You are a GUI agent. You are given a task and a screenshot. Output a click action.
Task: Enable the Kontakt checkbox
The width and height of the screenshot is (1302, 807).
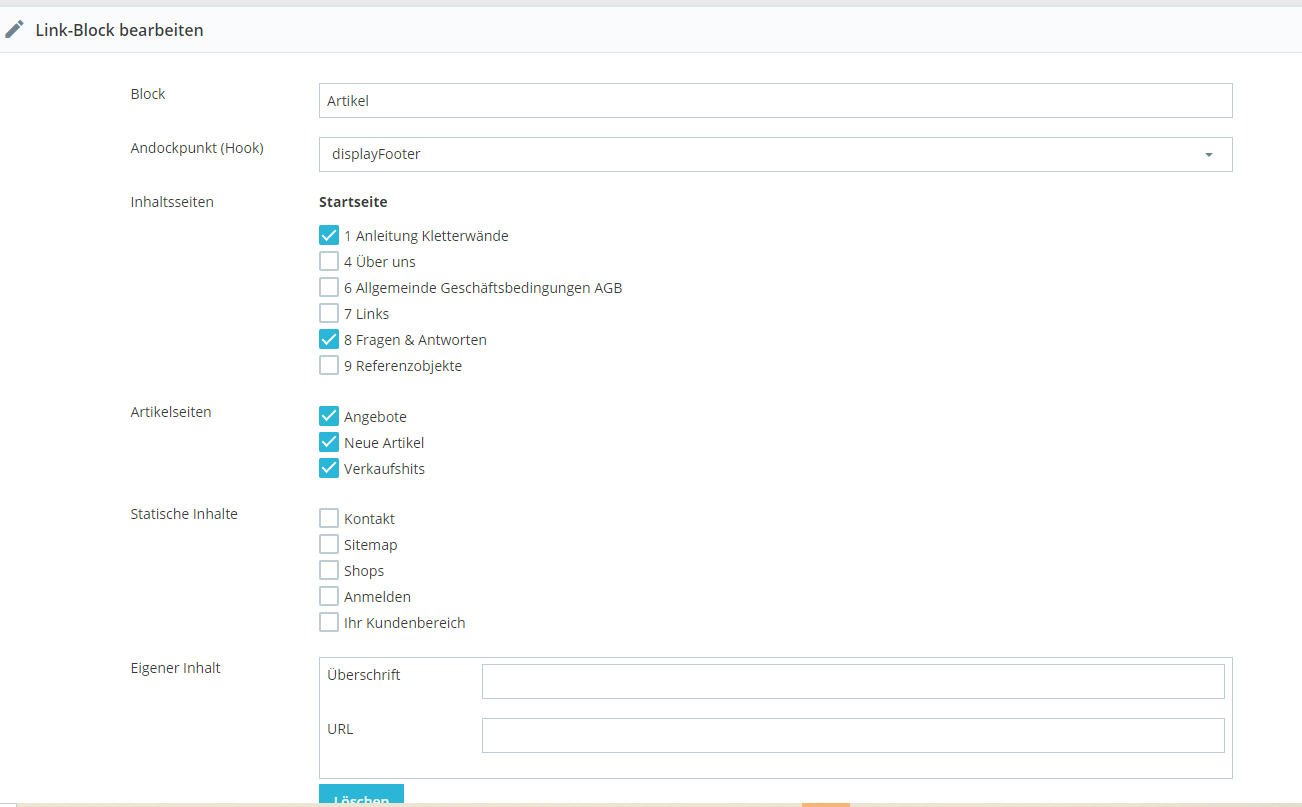pyautogui.click(x=329, y=519)
